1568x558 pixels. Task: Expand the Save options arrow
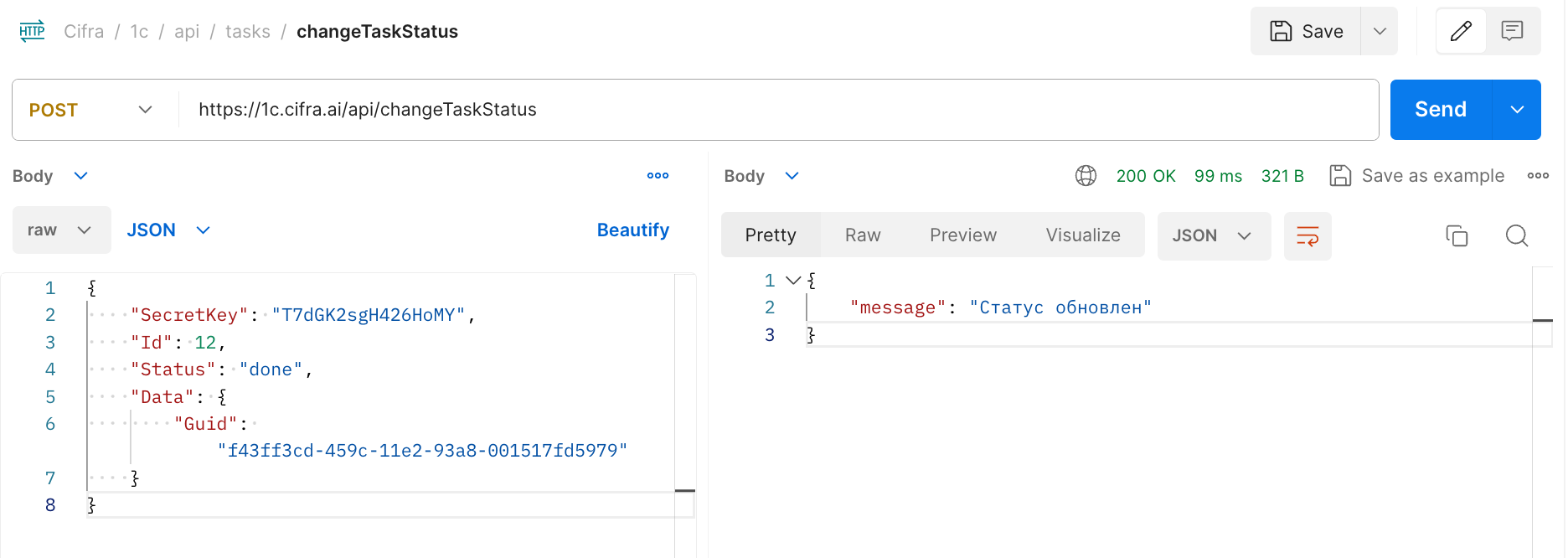(x=1380, y=32)
